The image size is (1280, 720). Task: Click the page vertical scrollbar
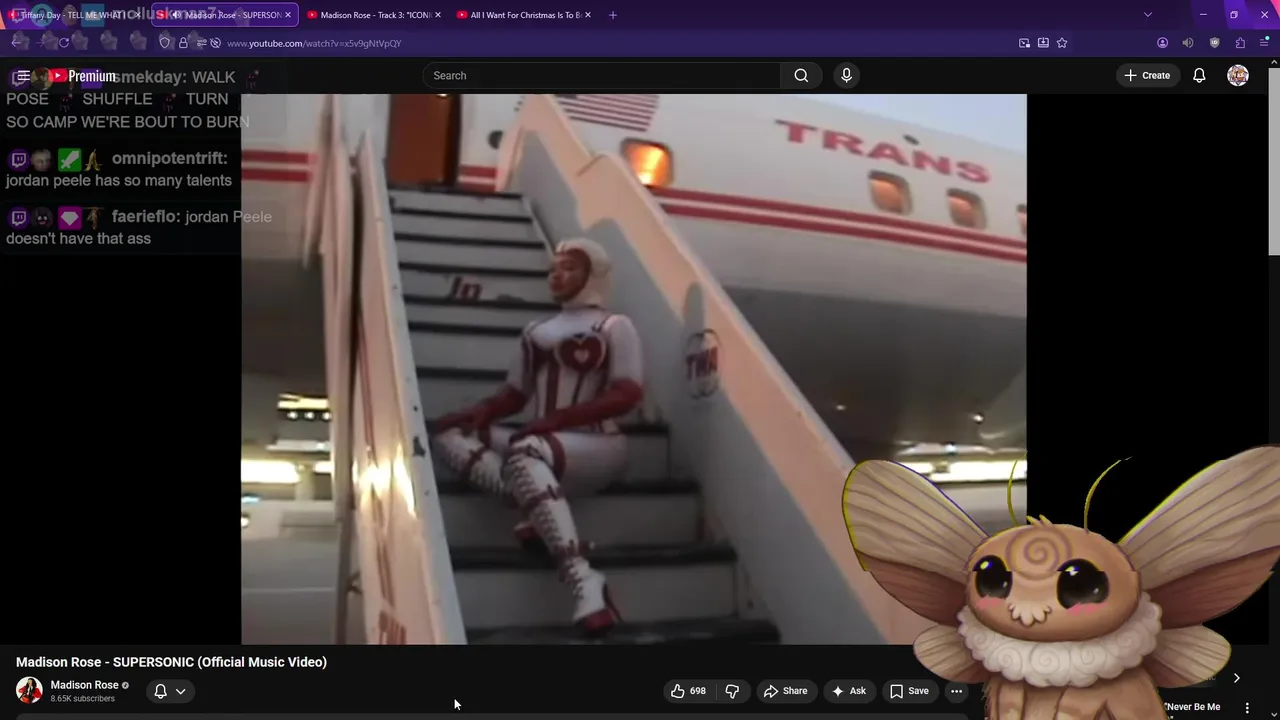point(1273,160)
